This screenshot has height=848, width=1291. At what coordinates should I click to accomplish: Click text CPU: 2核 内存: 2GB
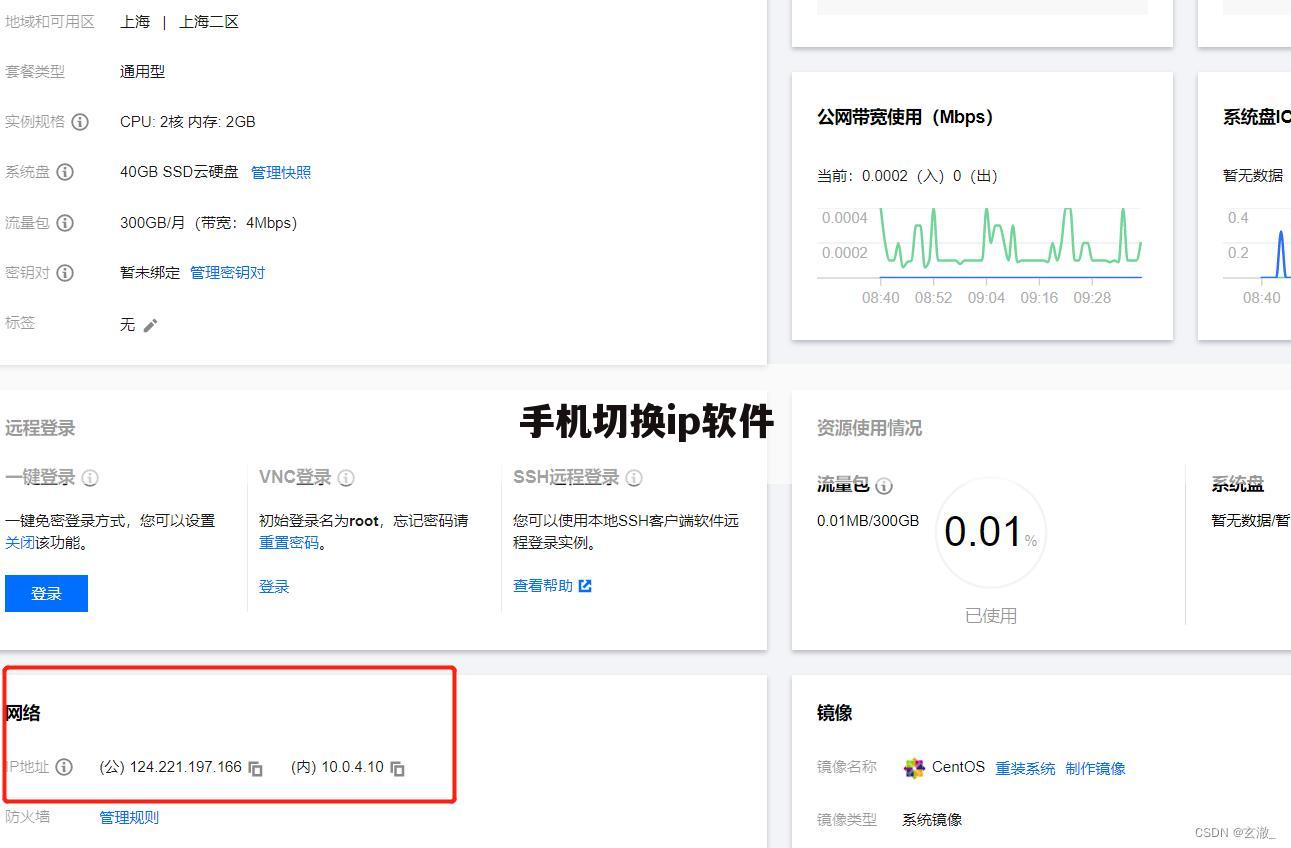coord(188,122)
